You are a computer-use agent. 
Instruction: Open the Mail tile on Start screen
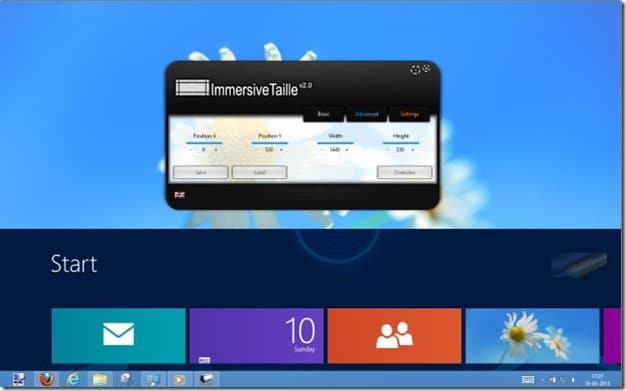(x=119, y=335)
